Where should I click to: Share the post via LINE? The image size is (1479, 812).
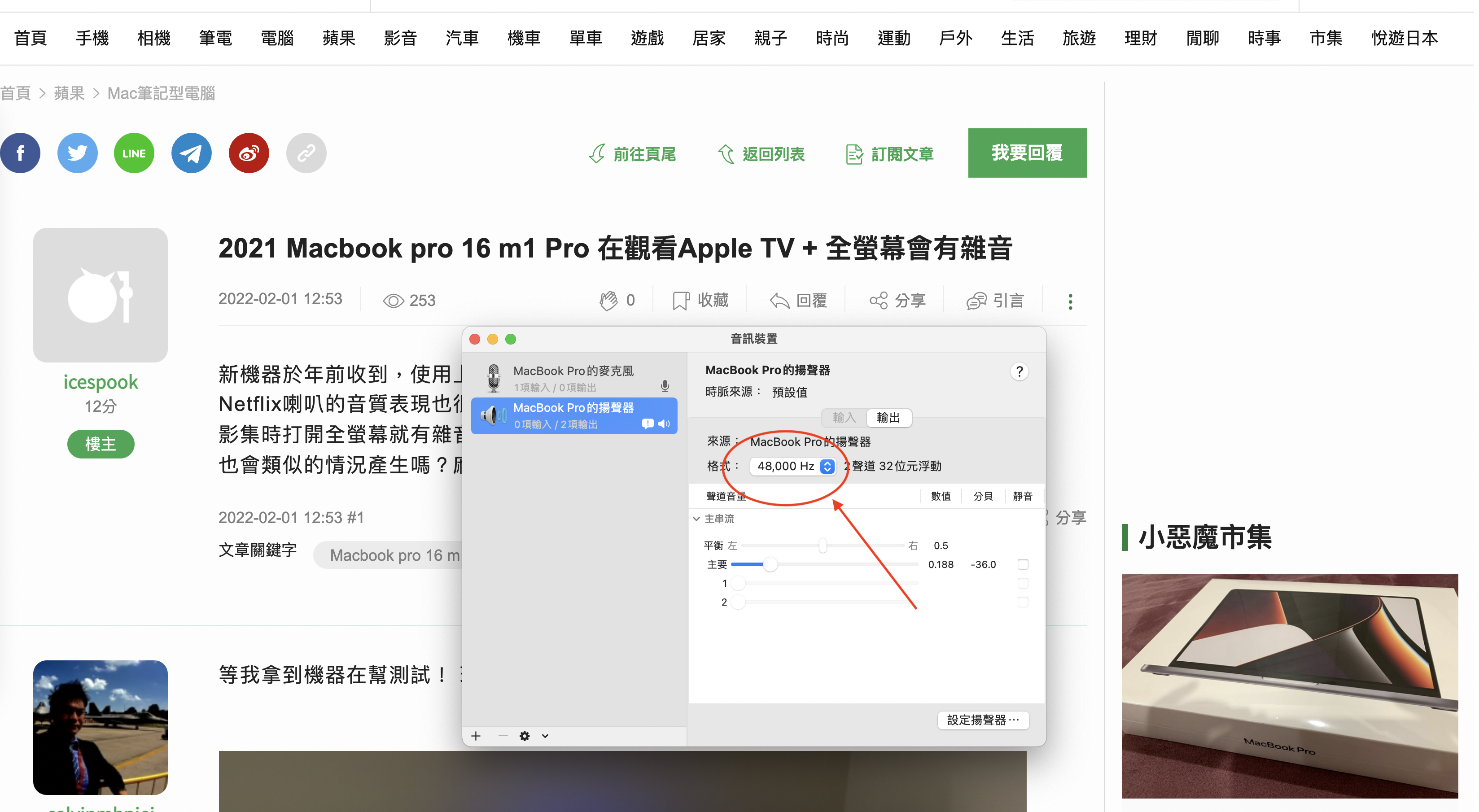click(x=134, y=153)
